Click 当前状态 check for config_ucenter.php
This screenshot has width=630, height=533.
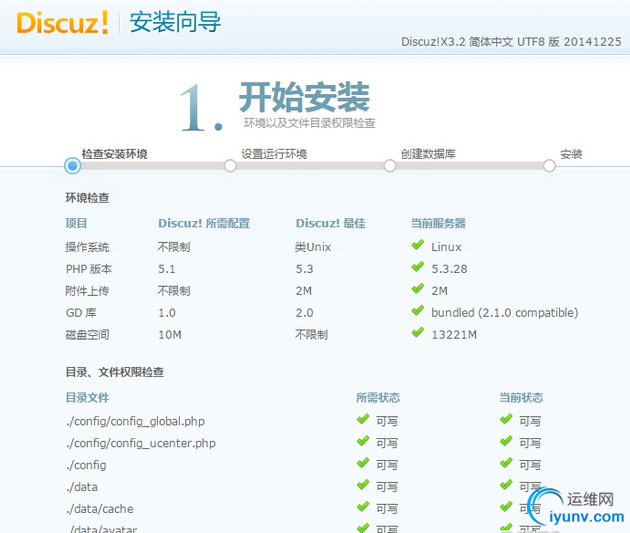tap(506, 441)
